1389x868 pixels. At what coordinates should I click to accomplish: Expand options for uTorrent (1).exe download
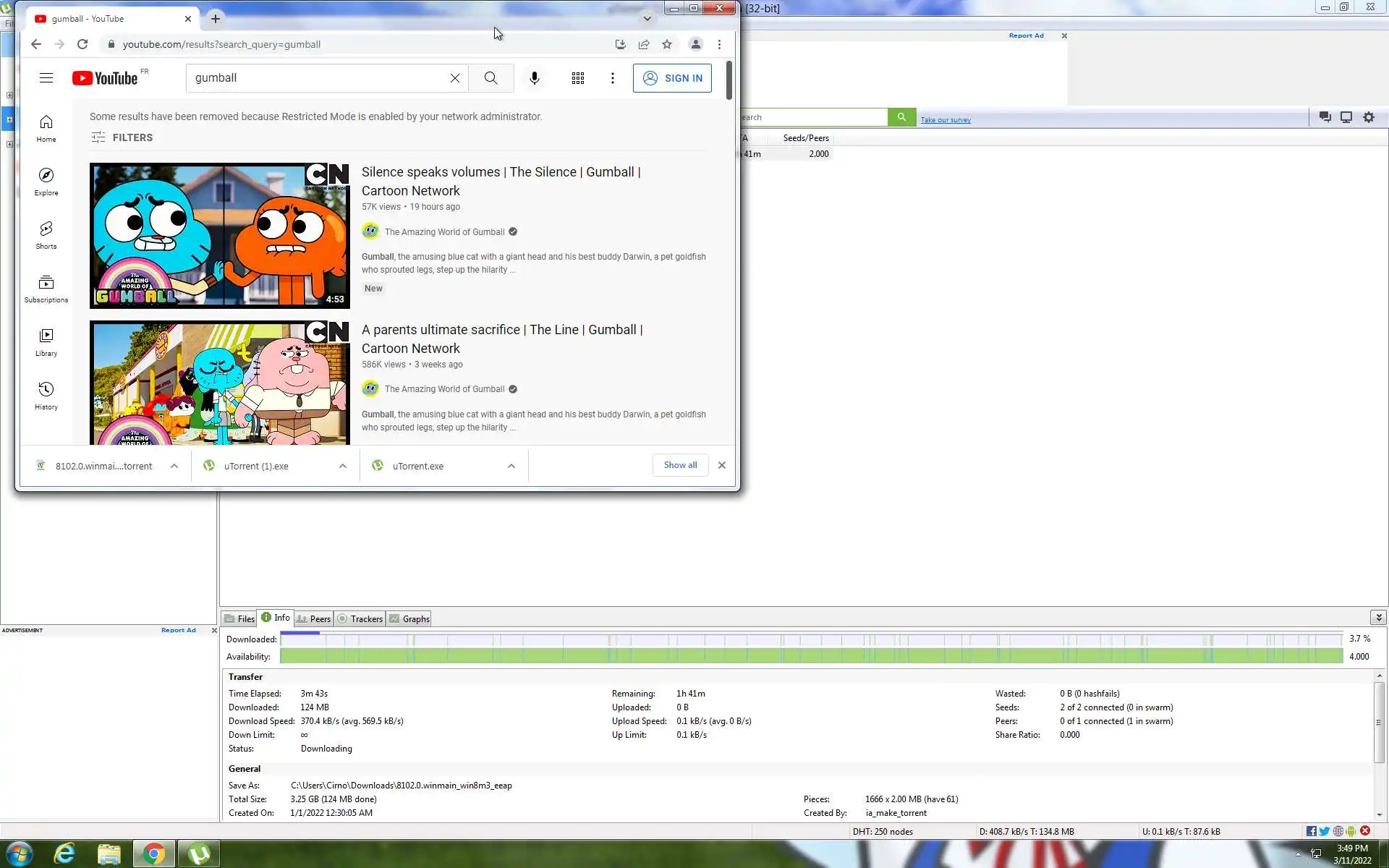[343, 466]
